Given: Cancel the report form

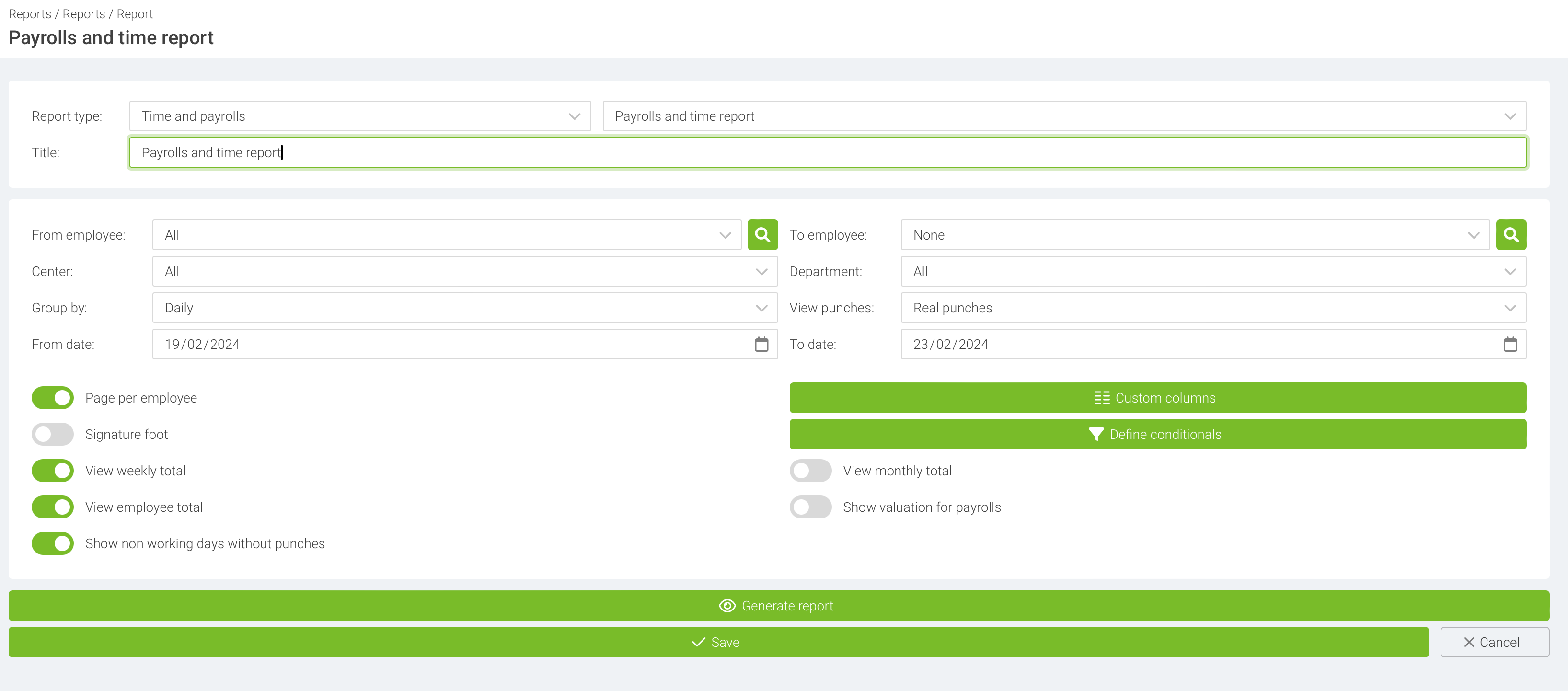Looking at the screenshot, I should 1494,643.
